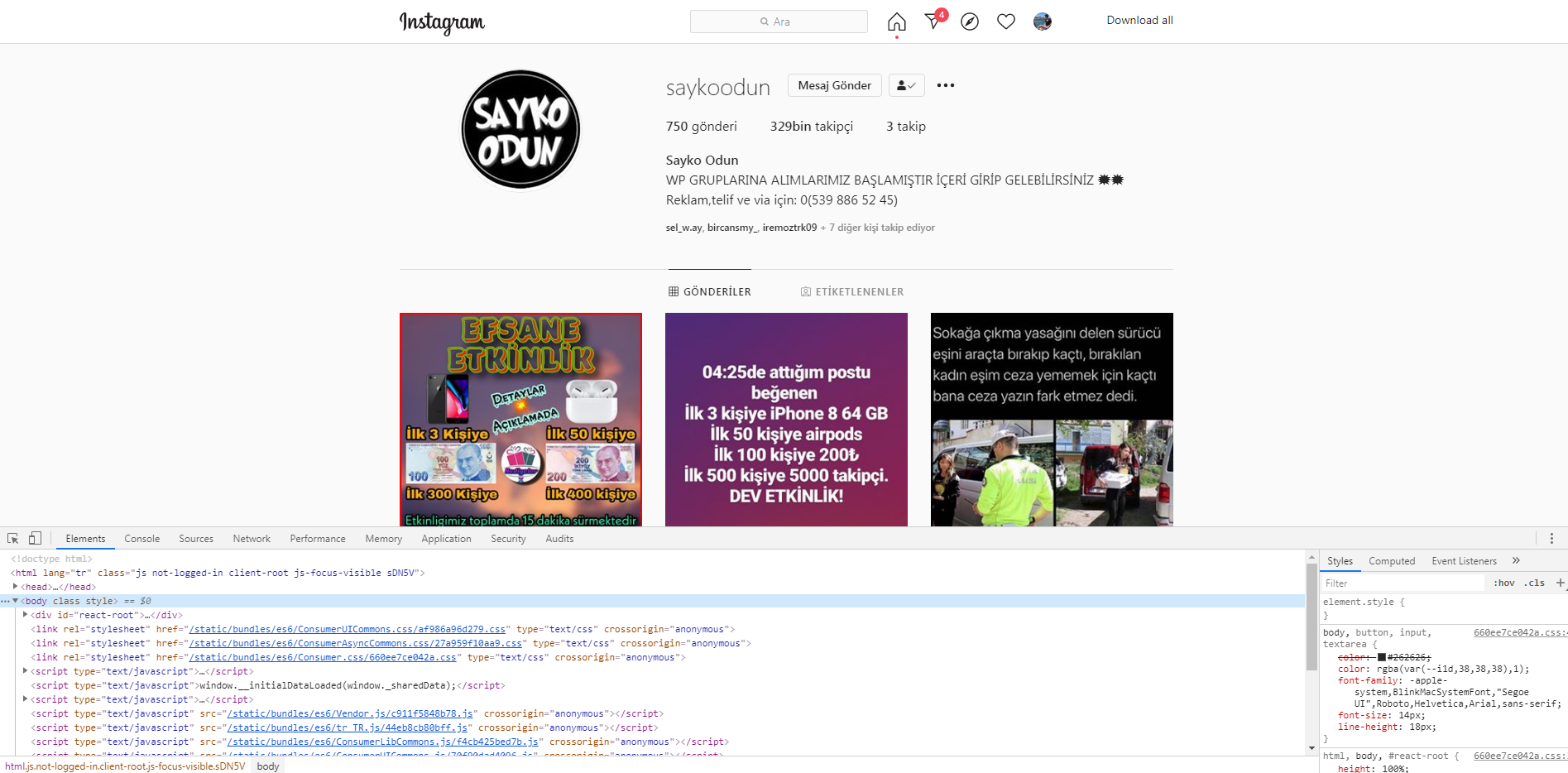The image size is (1568, 773).
Task: Open the Application DevTools tab
Action: pyautogui.click(x=446, y=539)
